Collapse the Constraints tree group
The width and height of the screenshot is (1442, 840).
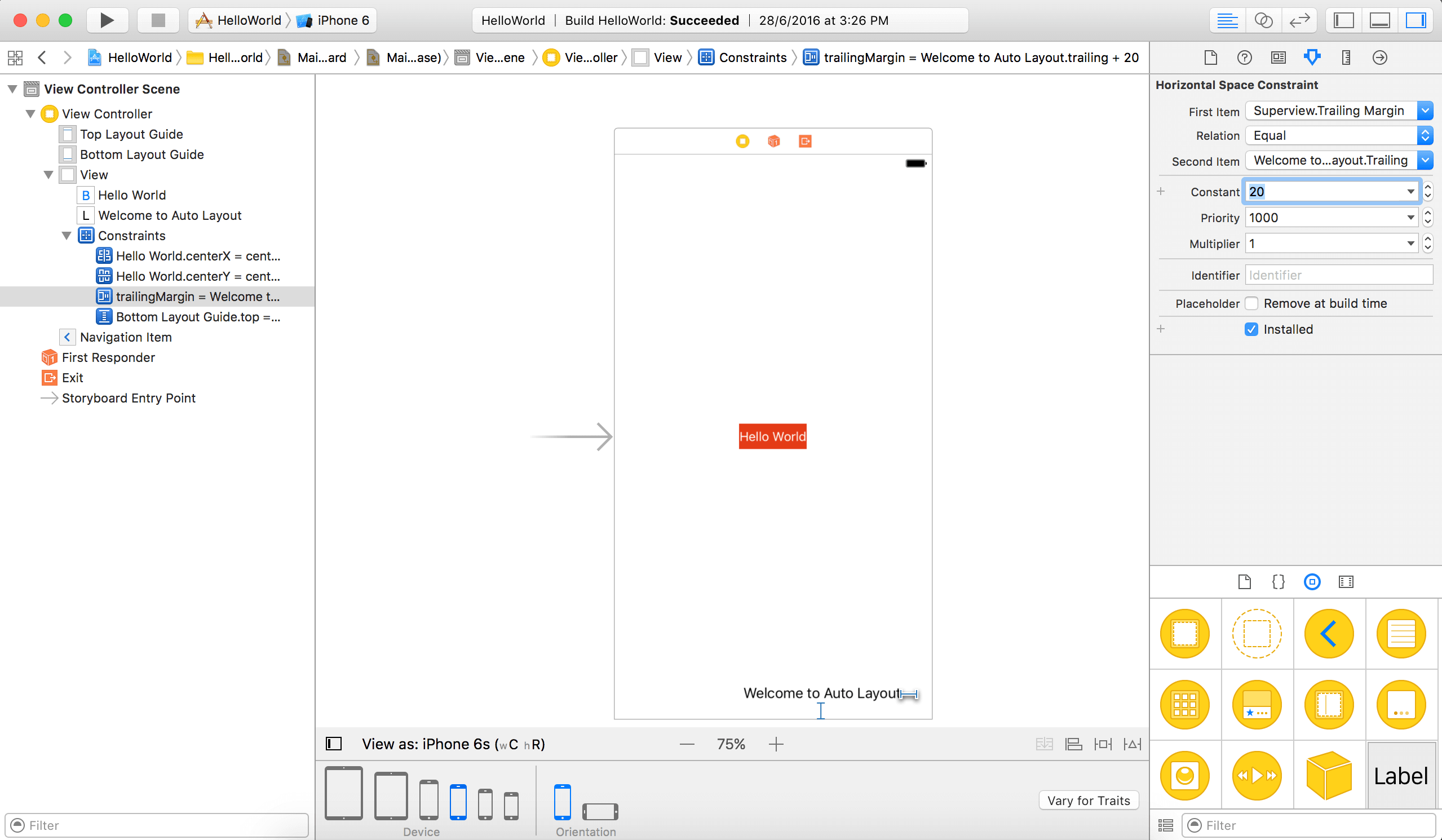click(67, 236)
